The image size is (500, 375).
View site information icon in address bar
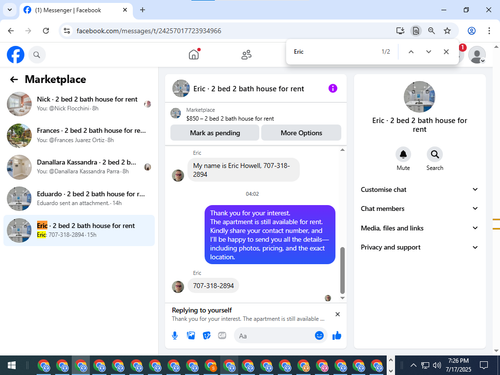(x=67, y=31)
